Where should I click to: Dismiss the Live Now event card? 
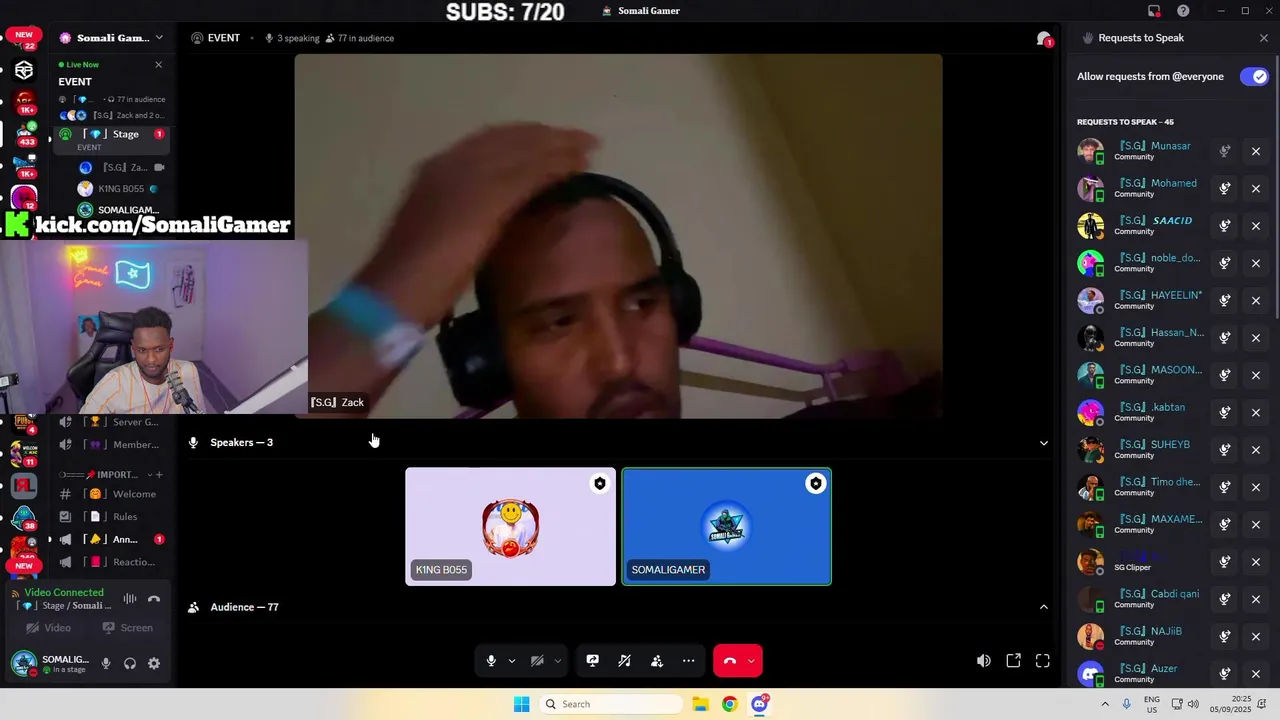point(158,65)
